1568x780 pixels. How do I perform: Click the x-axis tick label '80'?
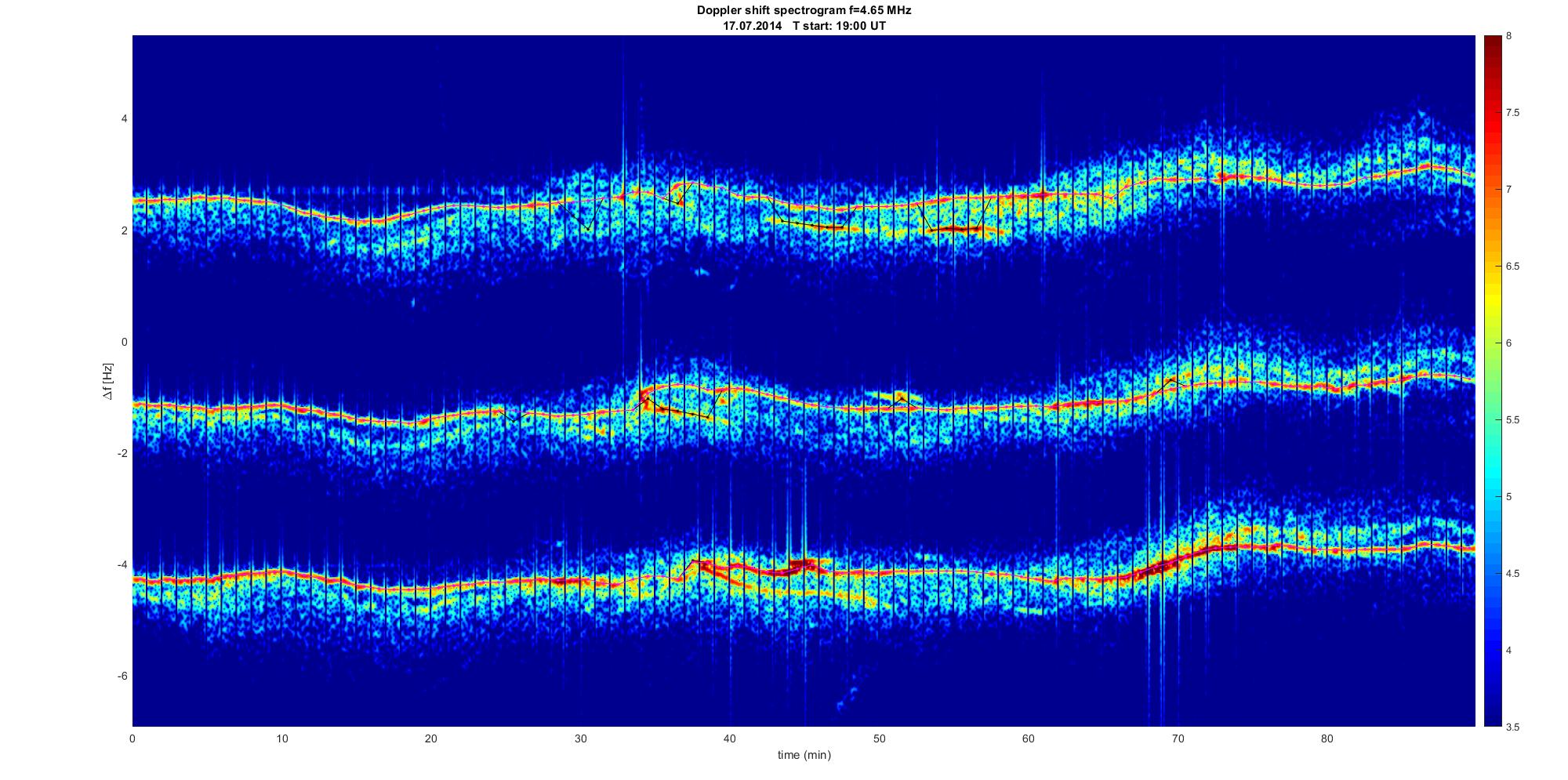coord(1327,738)
